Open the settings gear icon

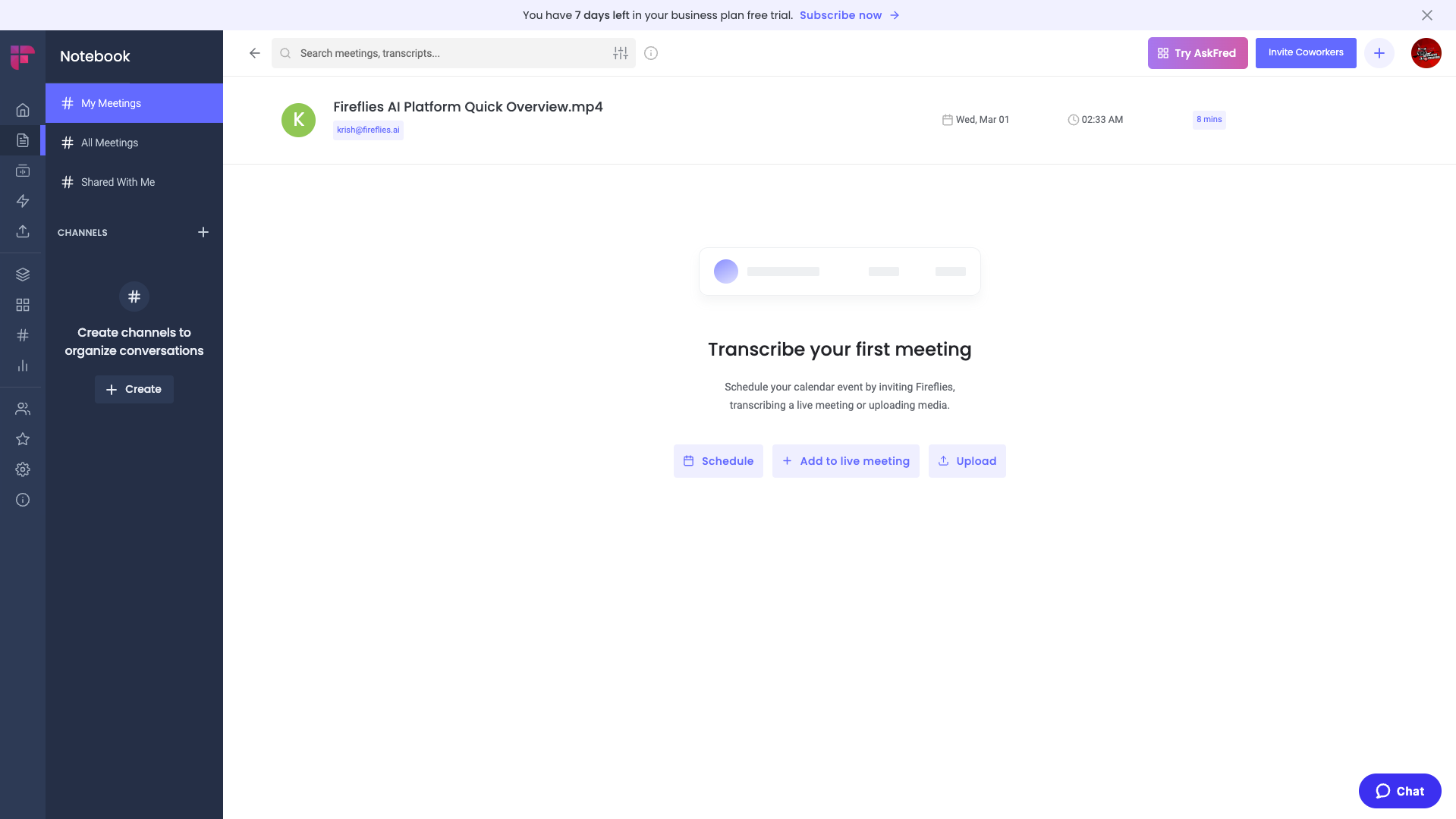pos(23,469)
